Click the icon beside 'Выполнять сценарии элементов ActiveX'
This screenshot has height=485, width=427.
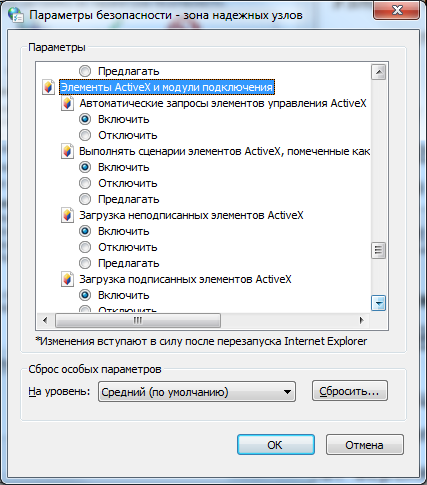click(67, 151)
